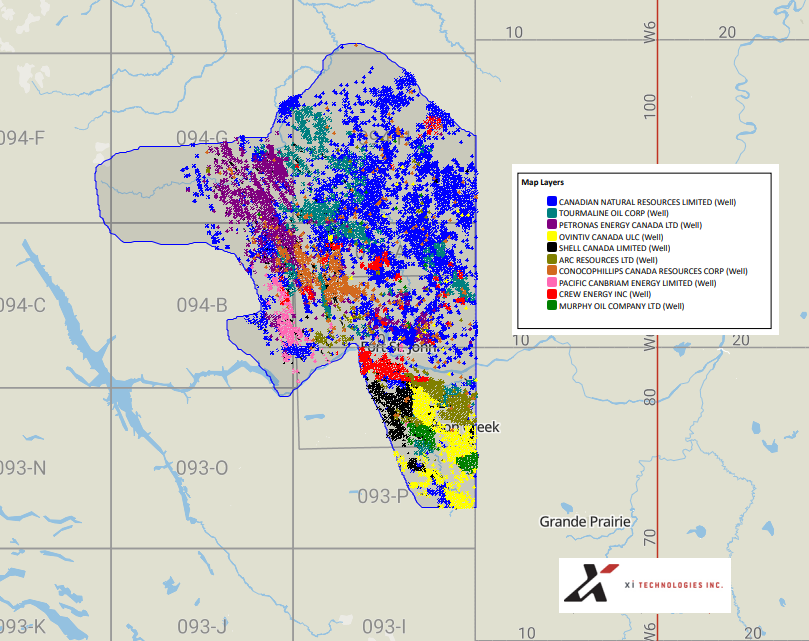Screen dimensions: 809x641
Task: Toggle the Shell Canada Limited layer entry
Action: click(x=610, y=246)
